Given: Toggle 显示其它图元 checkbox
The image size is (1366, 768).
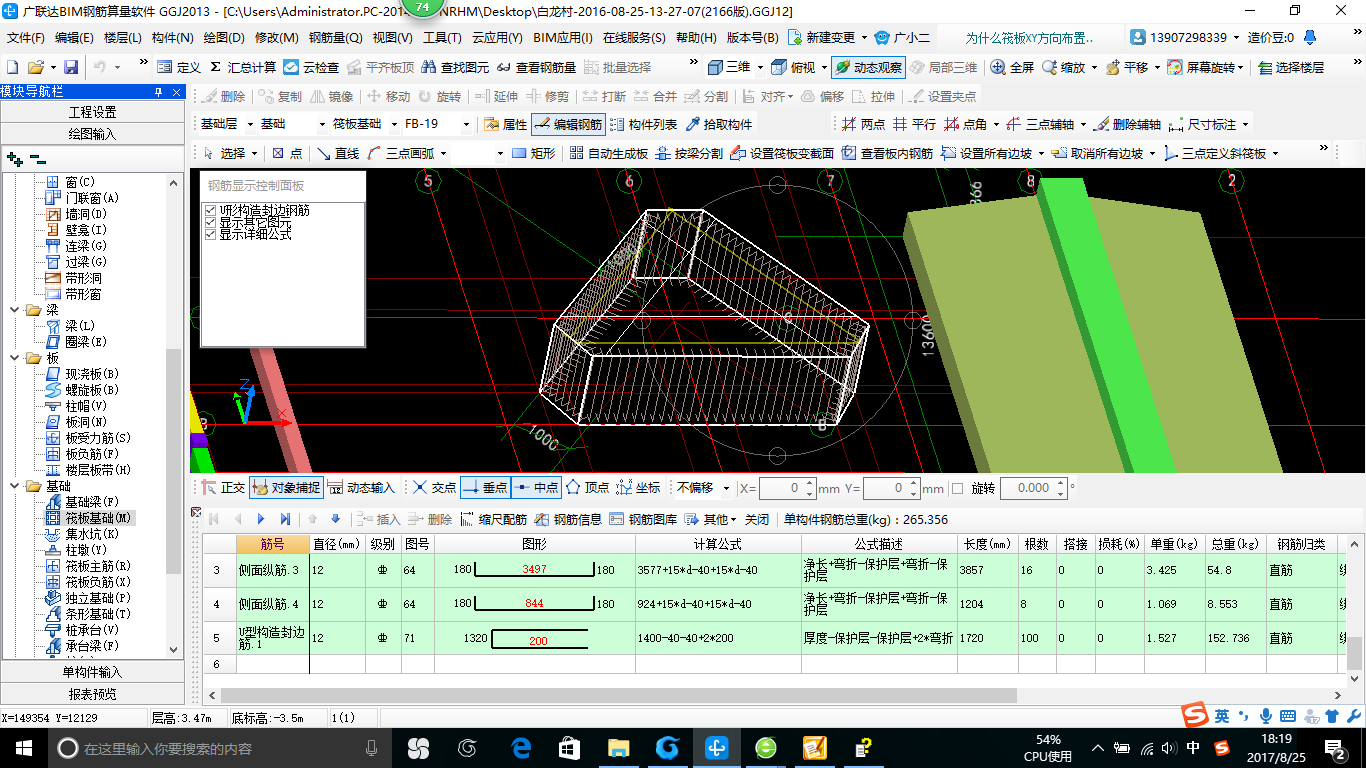Looking at the screenshot, I should click(210, 223).
